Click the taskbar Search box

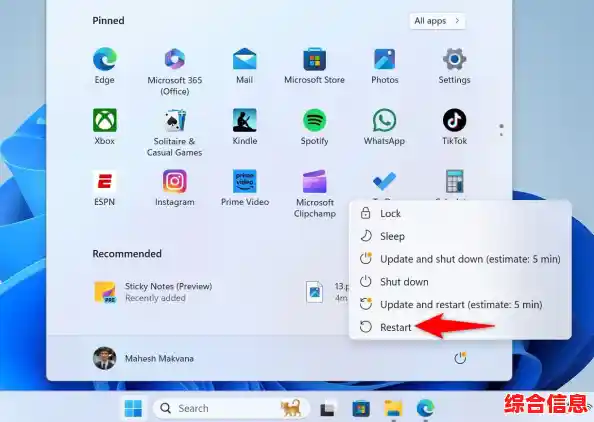point(231,408)
